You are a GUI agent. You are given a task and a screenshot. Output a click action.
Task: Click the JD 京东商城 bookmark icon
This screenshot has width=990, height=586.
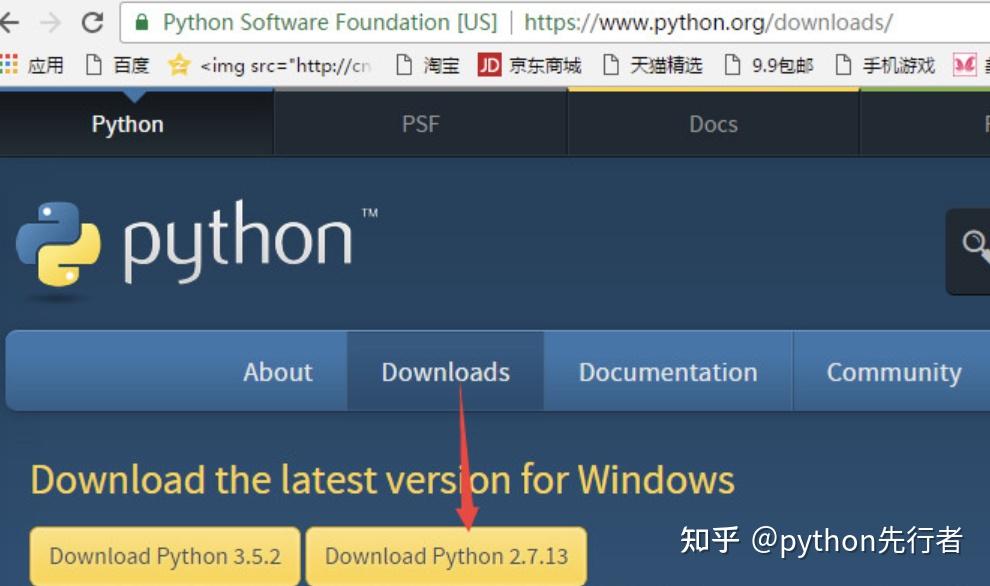(489, 65)
